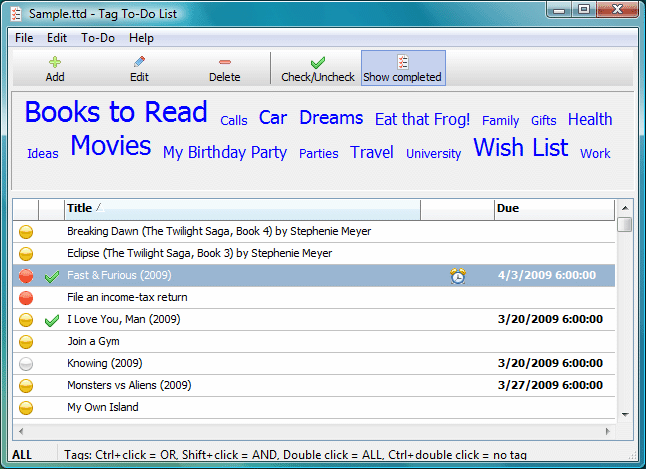Click the ALL status bar indicator
This screenshot has height=469, width=646.
(22, 455)
